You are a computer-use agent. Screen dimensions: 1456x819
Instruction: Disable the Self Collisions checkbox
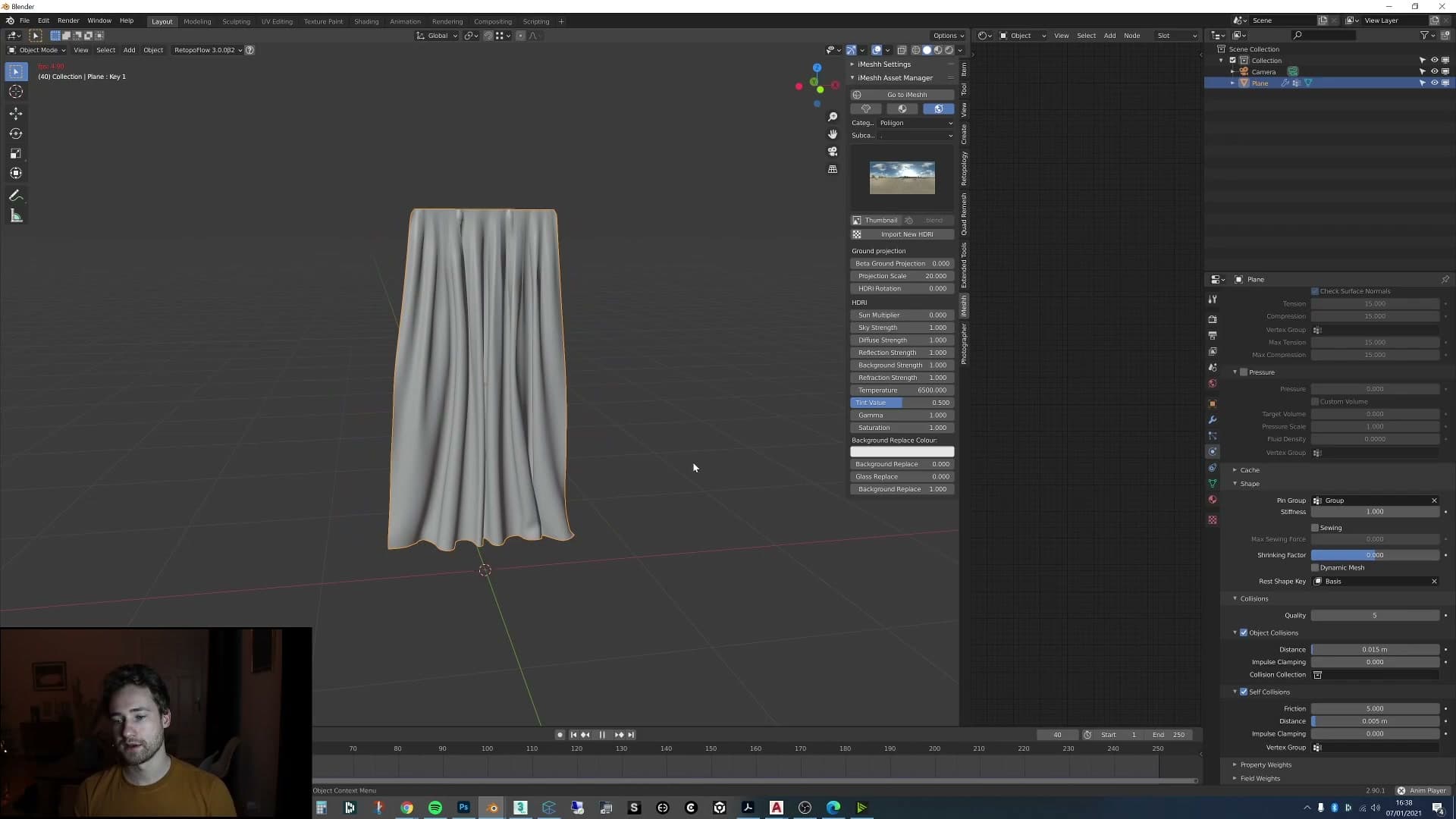pos(1244,692)
